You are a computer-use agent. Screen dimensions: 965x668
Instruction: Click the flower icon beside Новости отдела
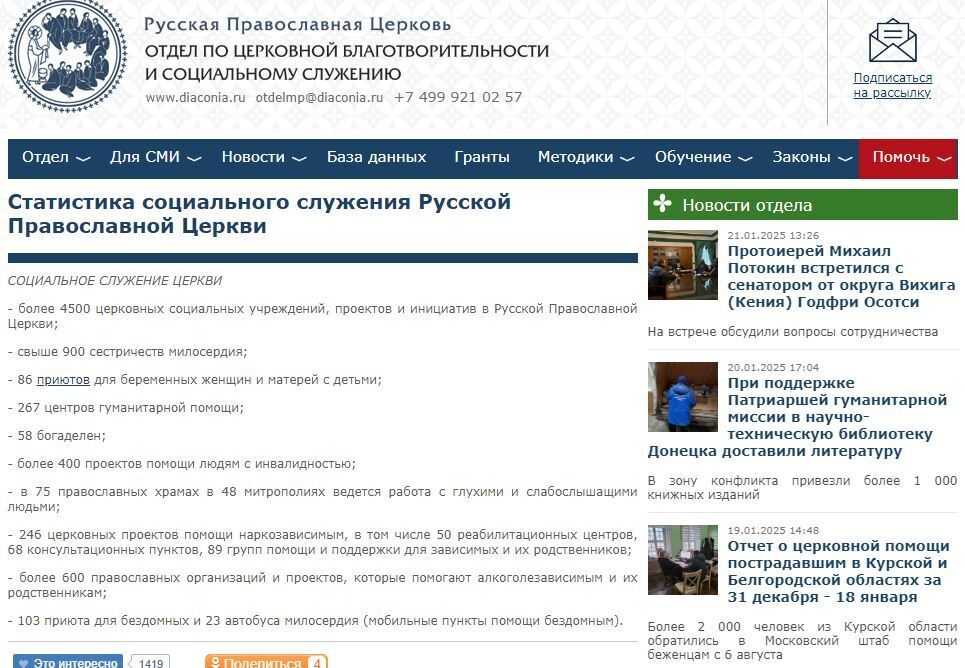pos(663,204)
